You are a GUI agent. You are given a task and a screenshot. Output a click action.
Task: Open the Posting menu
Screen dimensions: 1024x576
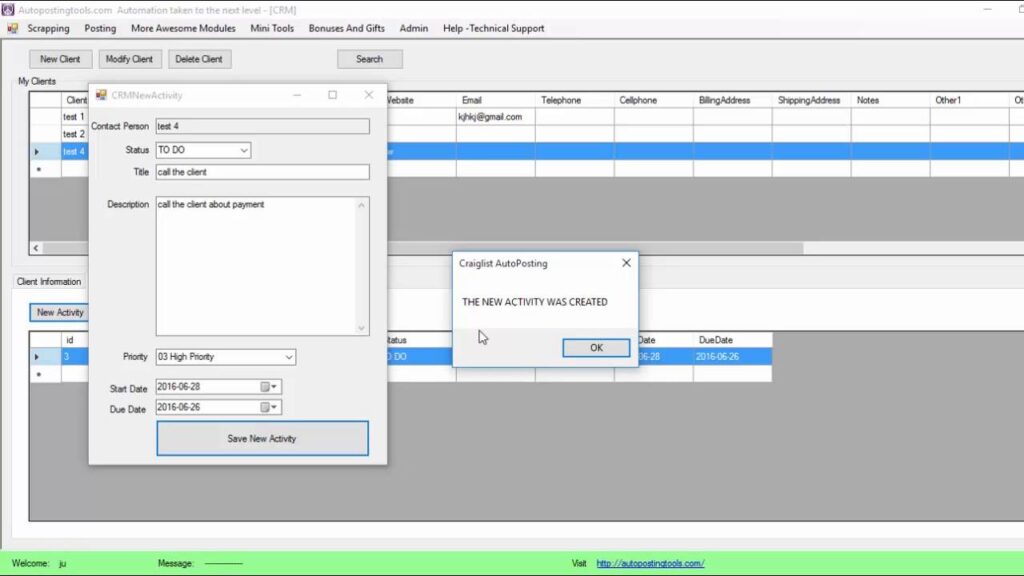pyautogui.click(x=100, y=28)
